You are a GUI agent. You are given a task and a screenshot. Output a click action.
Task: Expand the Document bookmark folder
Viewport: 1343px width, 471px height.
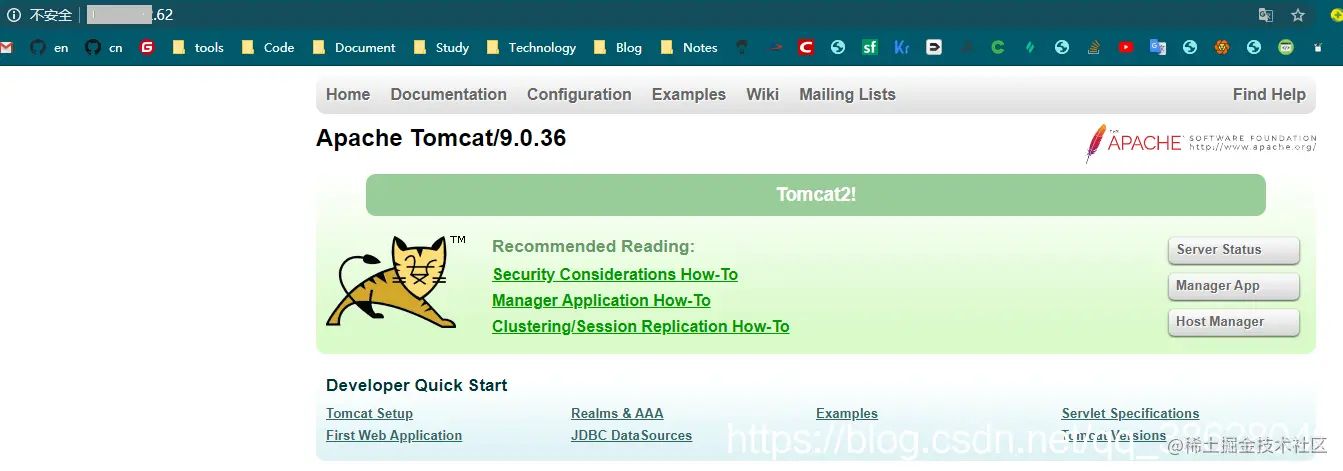click(354, 47)
